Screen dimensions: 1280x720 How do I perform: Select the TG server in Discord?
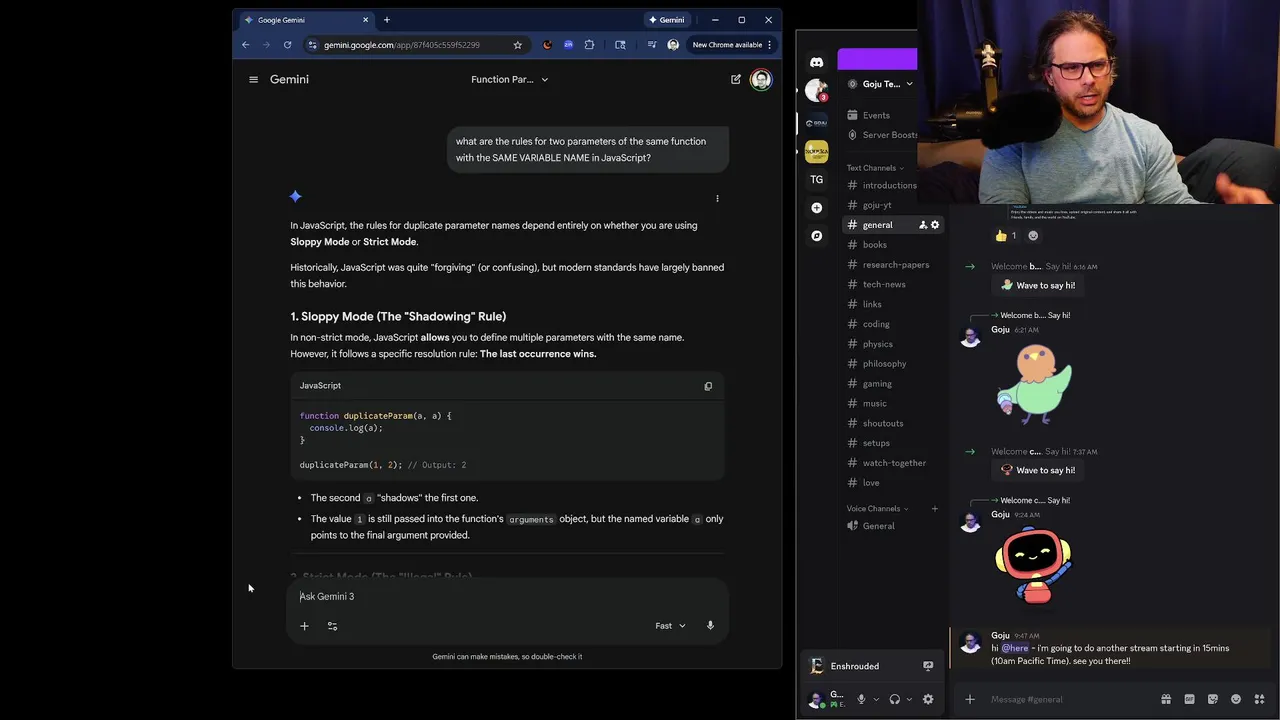tap(817, 180)
